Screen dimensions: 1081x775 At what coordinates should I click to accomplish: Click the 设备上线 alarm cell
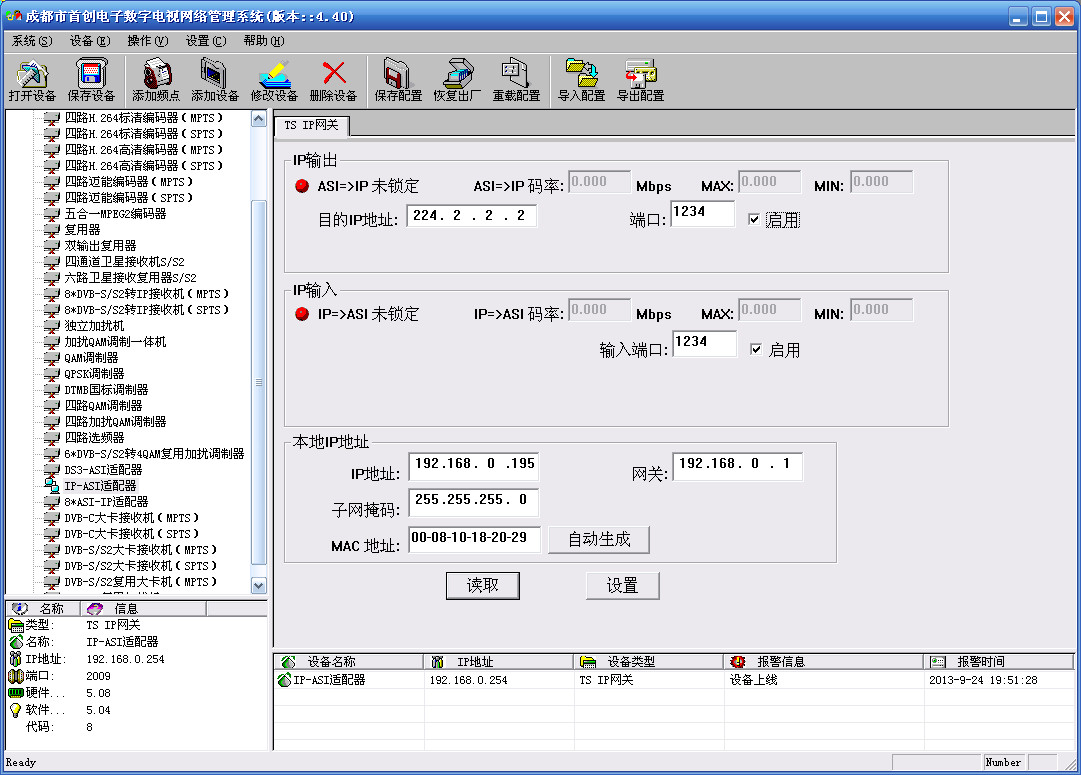pos(754,680)
